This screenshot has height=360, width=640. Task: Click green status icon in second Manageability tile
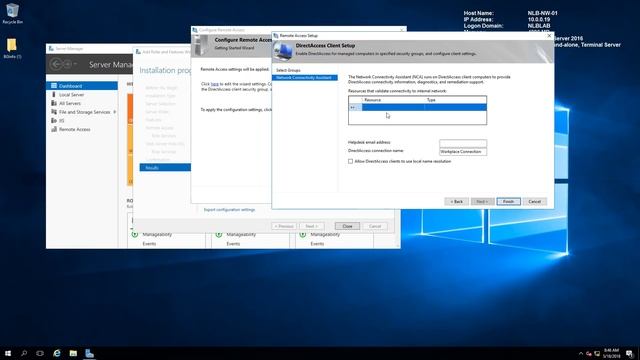click(219, 234)
